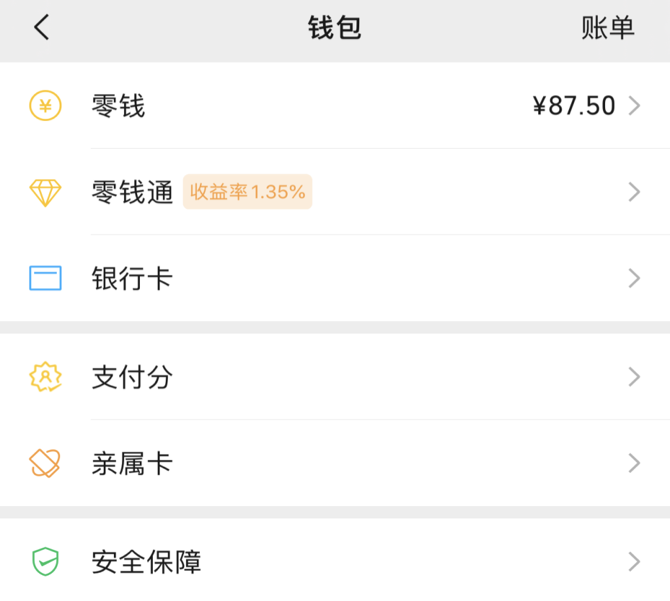Click the orange 亲属卡 icon
Viewport: 670px width, 601px height.
coord(44,463)
